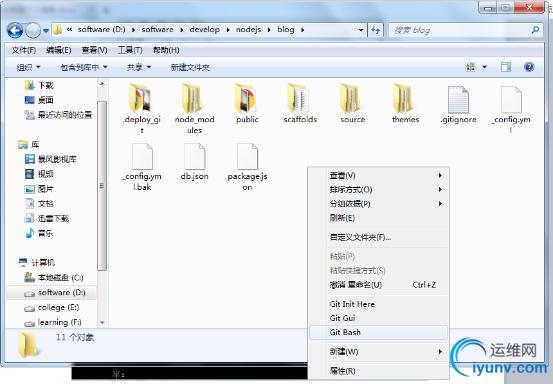Image resolution: width=553 pixels, height=384 pixels.
Task: Click the 新建文件夹 button
Action: [x=190, y=67]
